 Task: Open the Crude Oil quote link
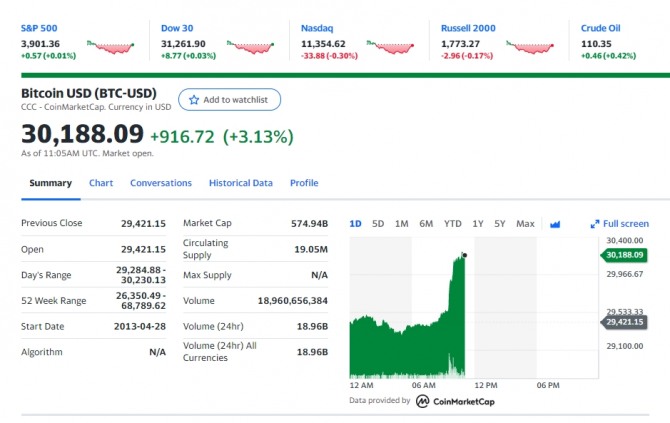[600, 28]
